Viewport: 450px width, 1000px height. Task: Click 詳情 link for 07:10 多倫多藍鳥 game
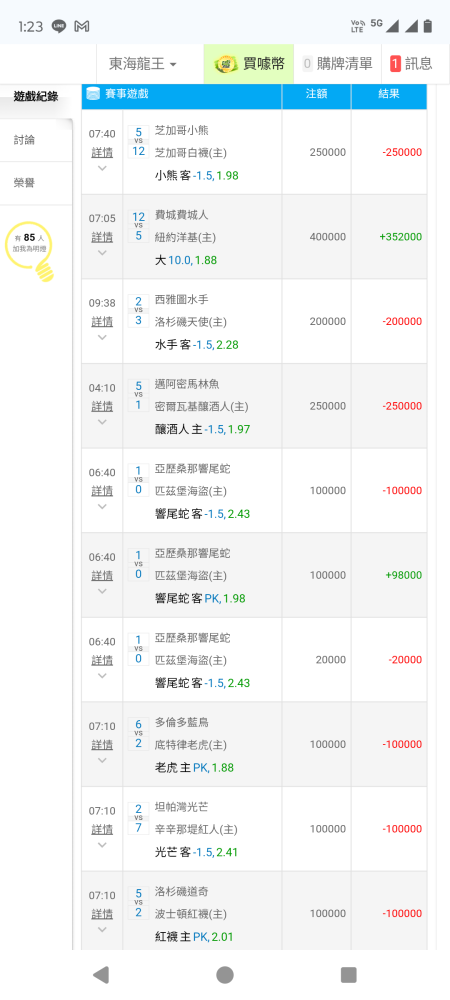102,744
